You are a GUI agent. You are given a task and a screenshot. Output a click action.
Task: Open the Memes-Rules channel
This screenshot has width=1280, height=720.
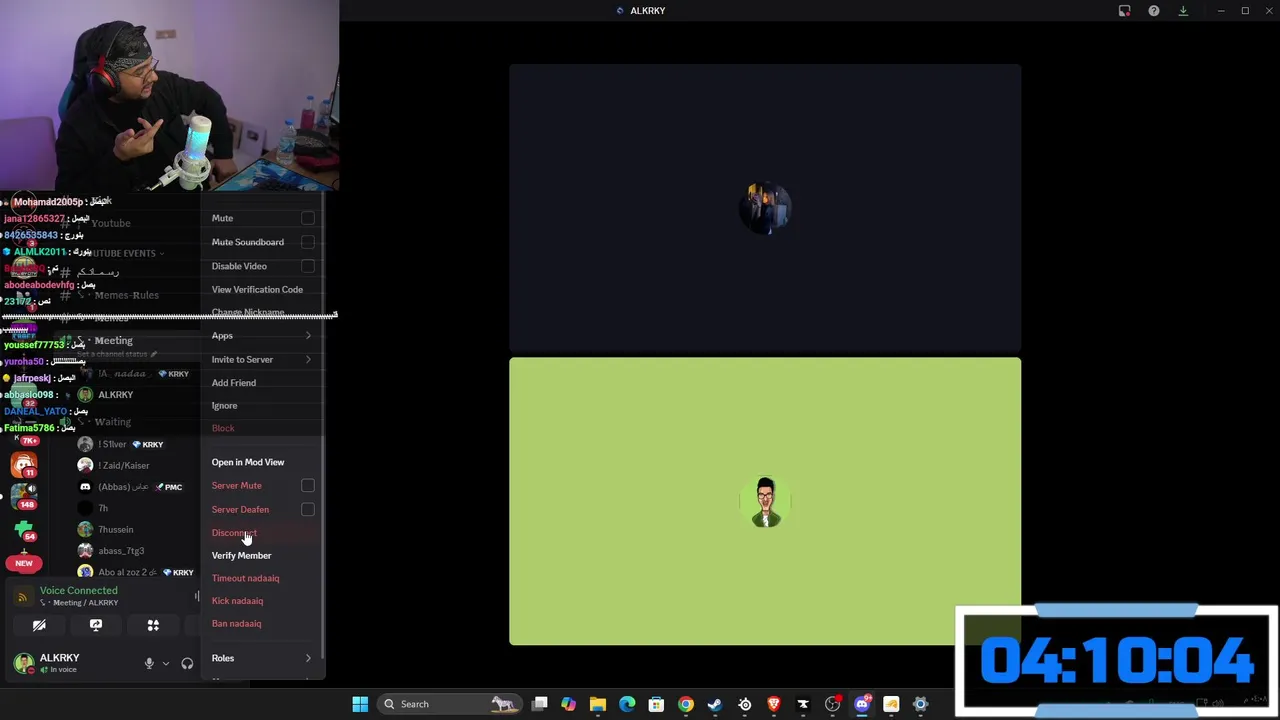(126, 295)
